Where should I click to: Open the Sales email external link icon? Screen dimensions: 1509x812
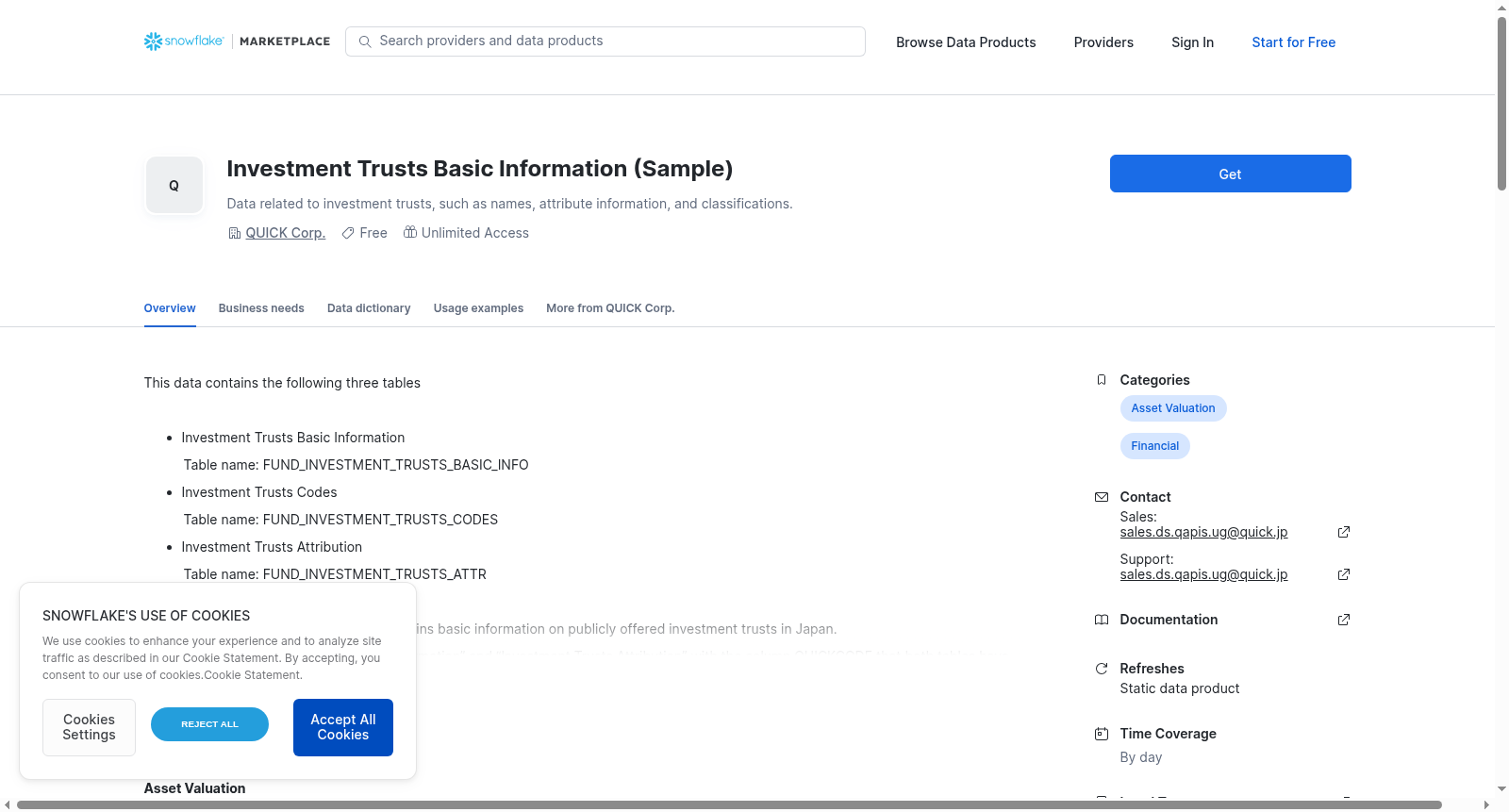coord(1344,532)
